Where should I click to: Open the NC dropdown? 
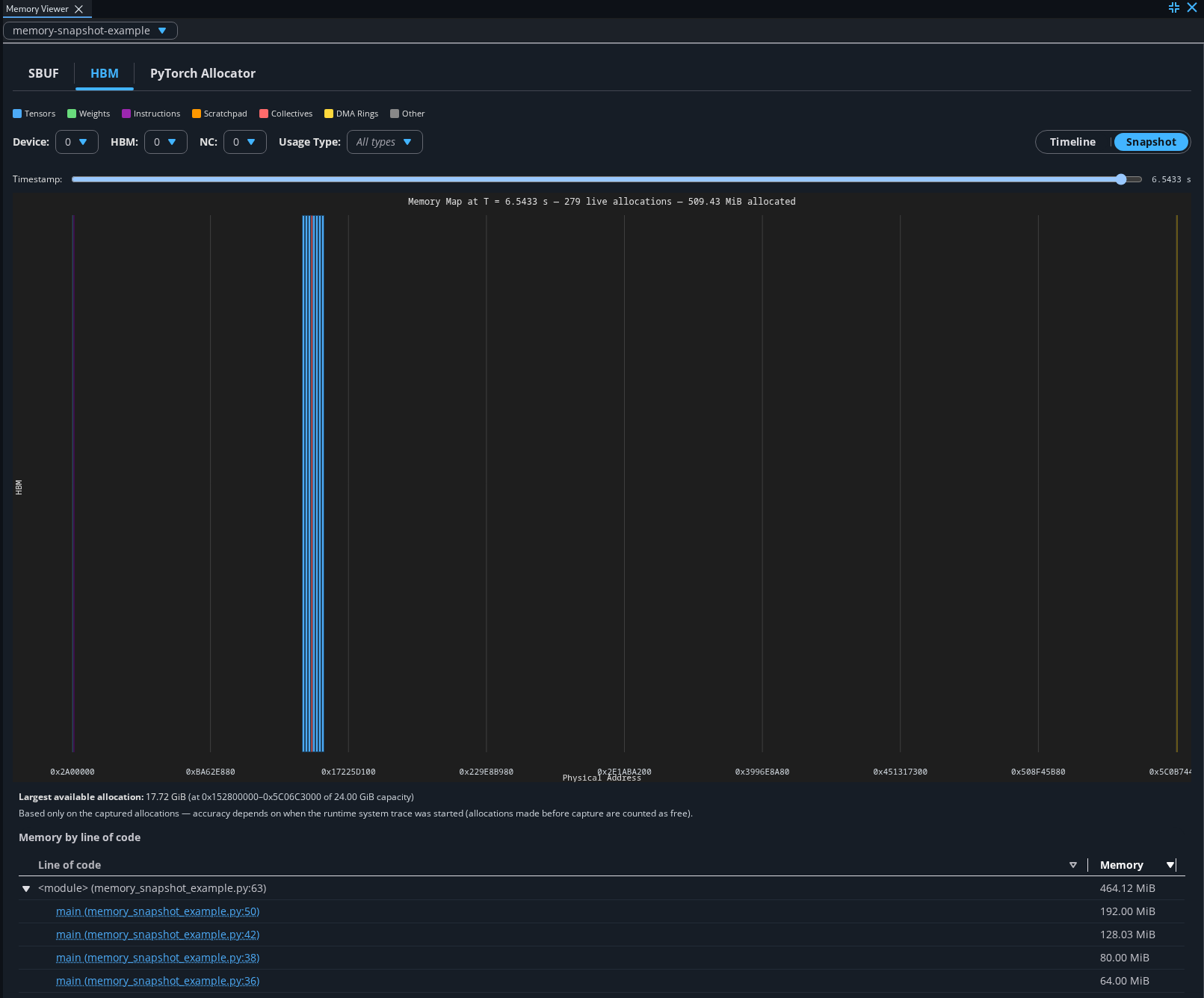(245, 142)
